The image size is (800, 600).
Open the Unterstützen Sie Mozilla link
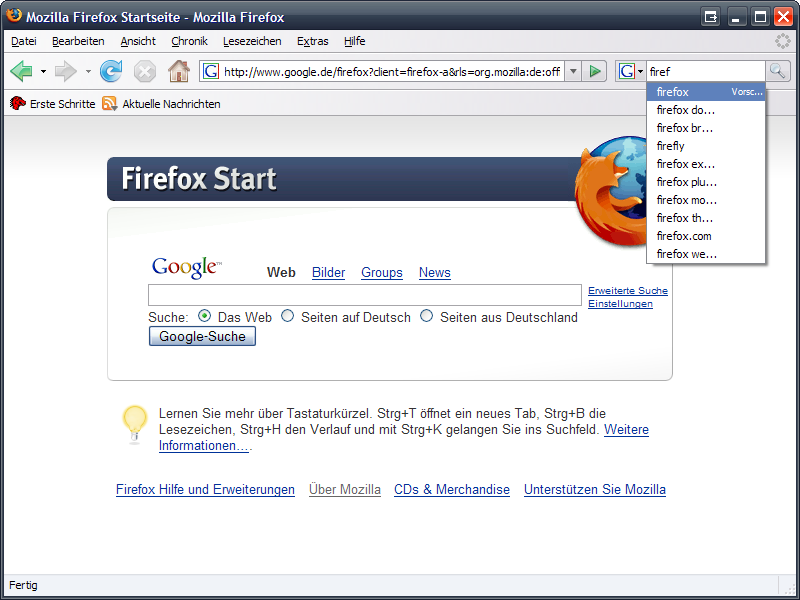[594, 489]
